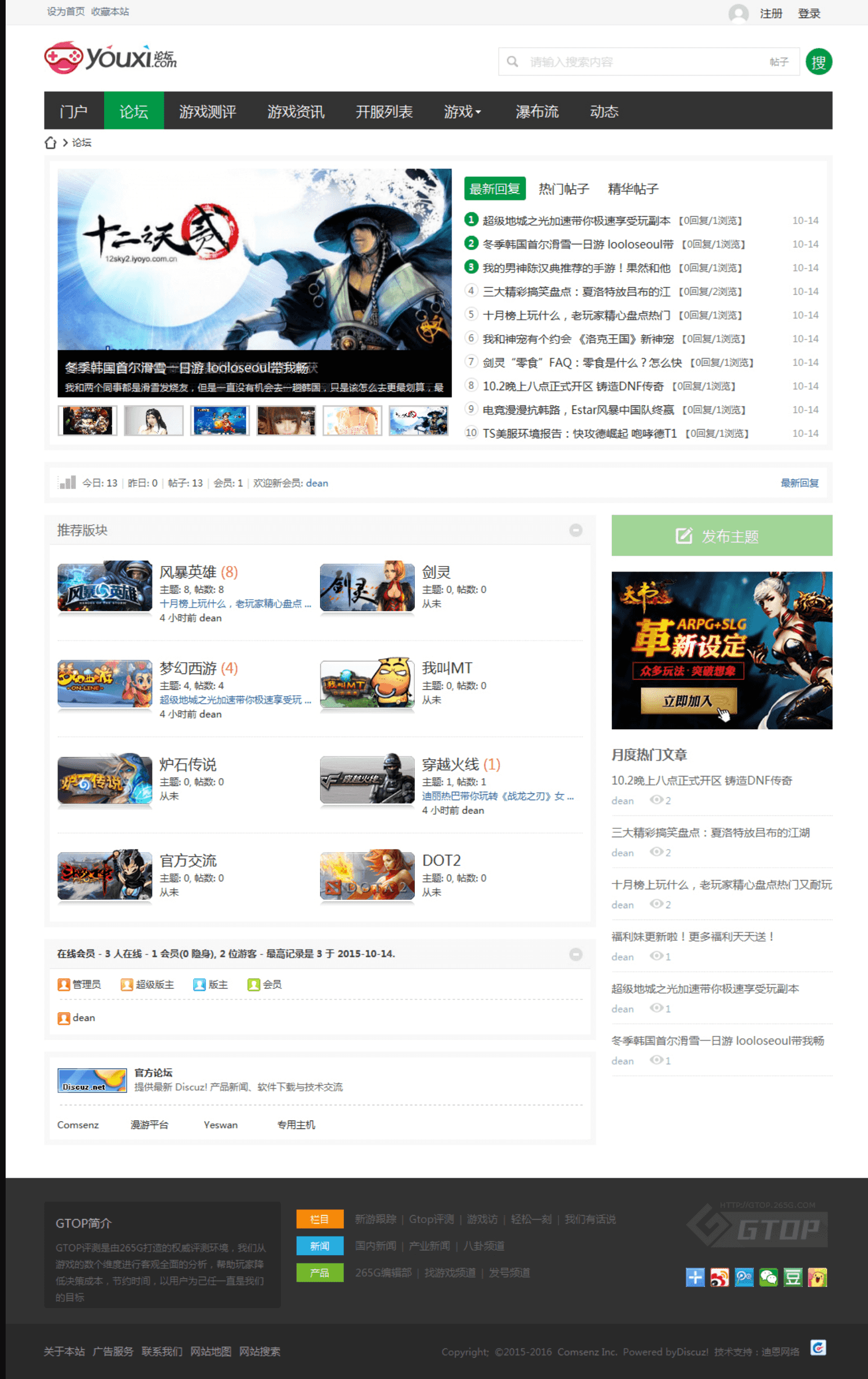Click the green 搜 search button
This screenshot has width=868, height=1379.
click(818, 62)
